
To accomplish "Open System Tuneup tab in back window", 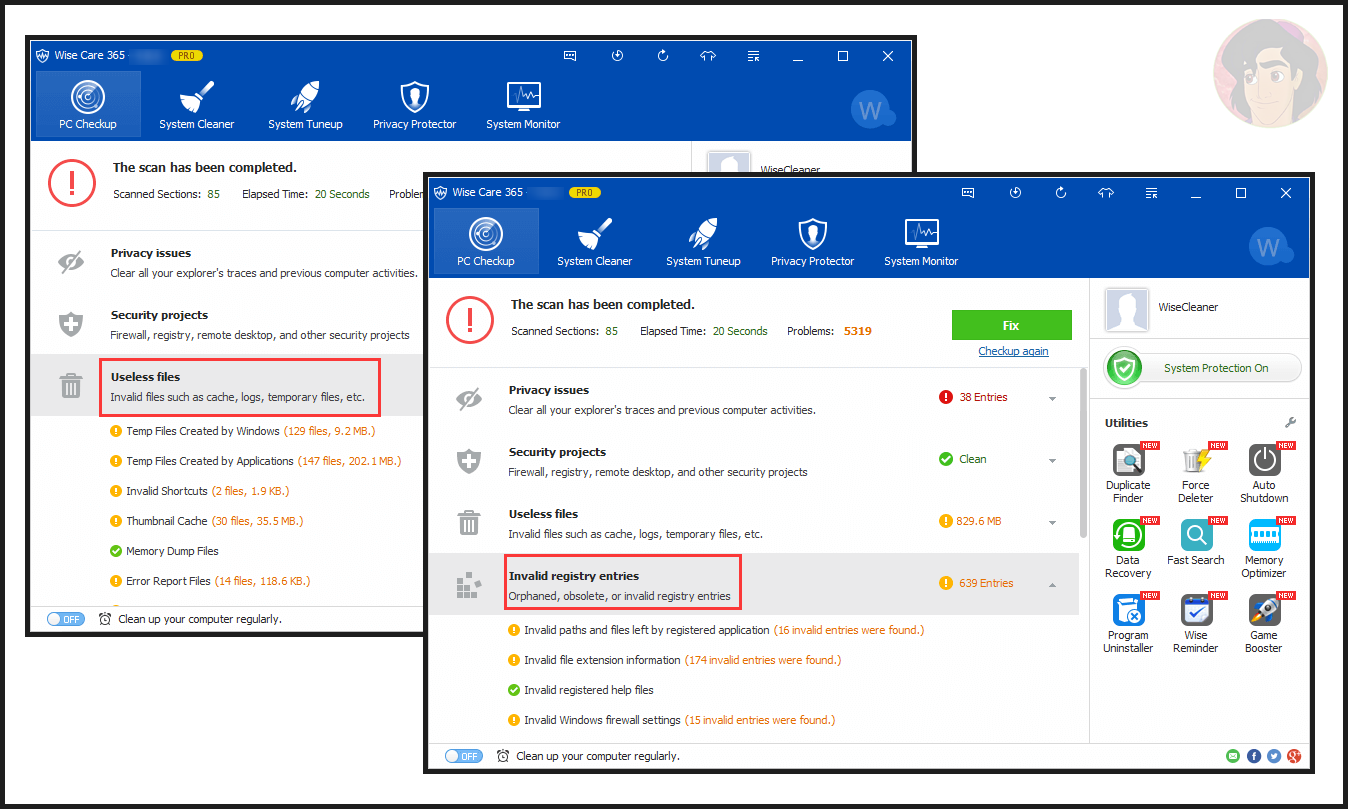I will pos(305,104).
